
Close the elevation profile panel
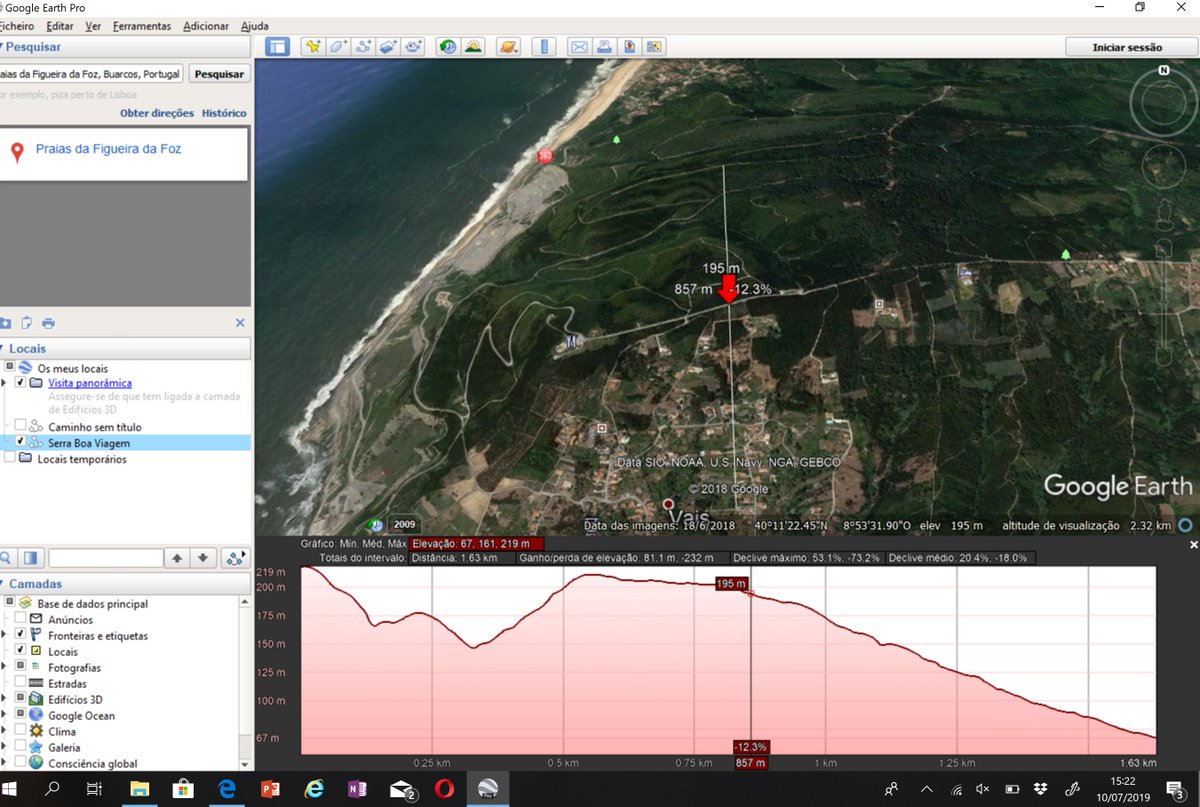(x=1193, y=545)
